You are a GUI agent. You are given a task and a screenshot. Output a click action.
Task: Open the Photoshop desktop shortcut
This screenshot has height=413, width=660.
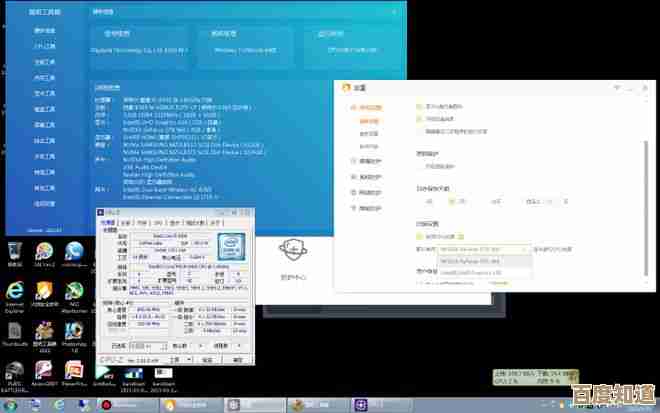pos(74,336)
